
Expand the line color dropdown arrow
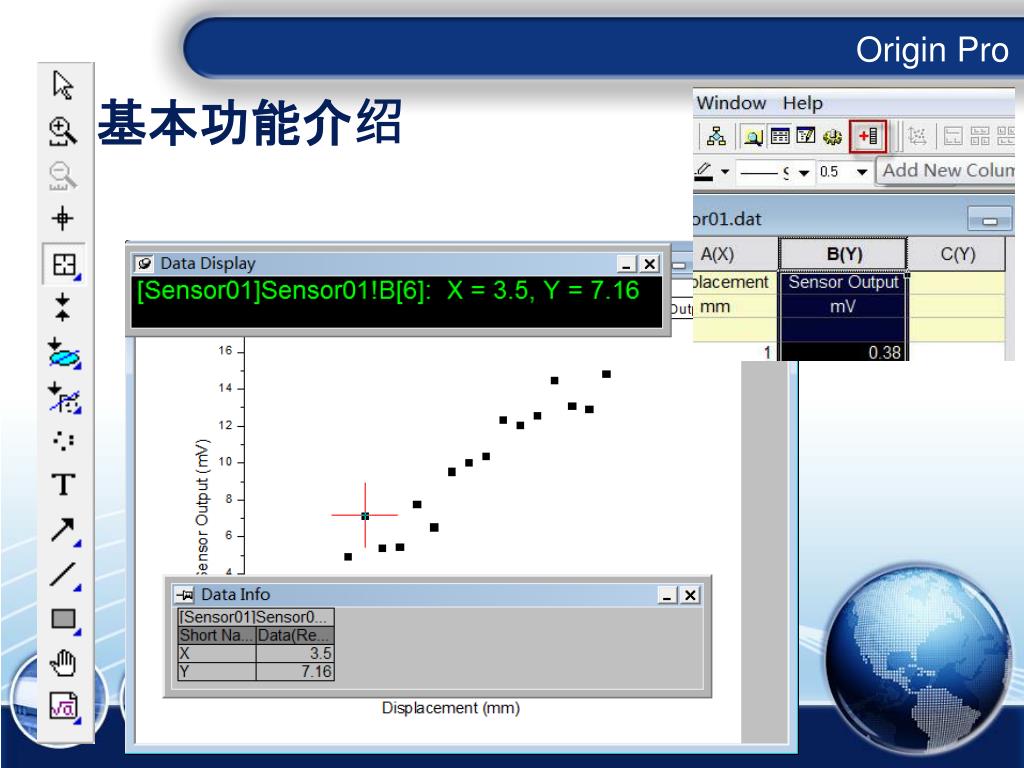click(725, 172)
